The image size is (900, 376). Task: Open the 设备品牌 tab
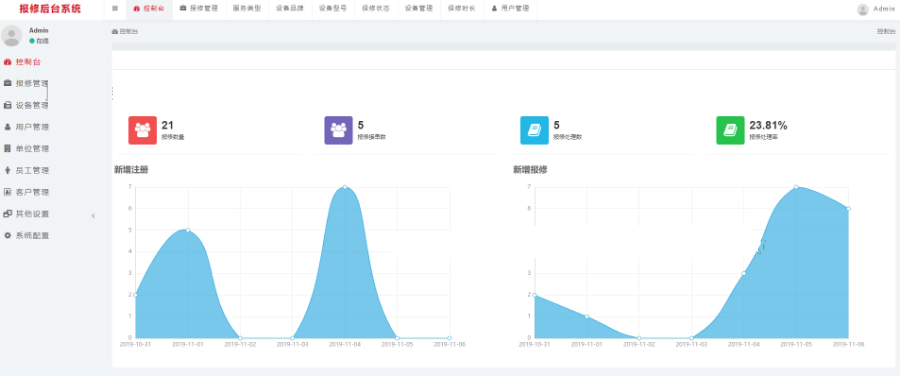point(290,9)
